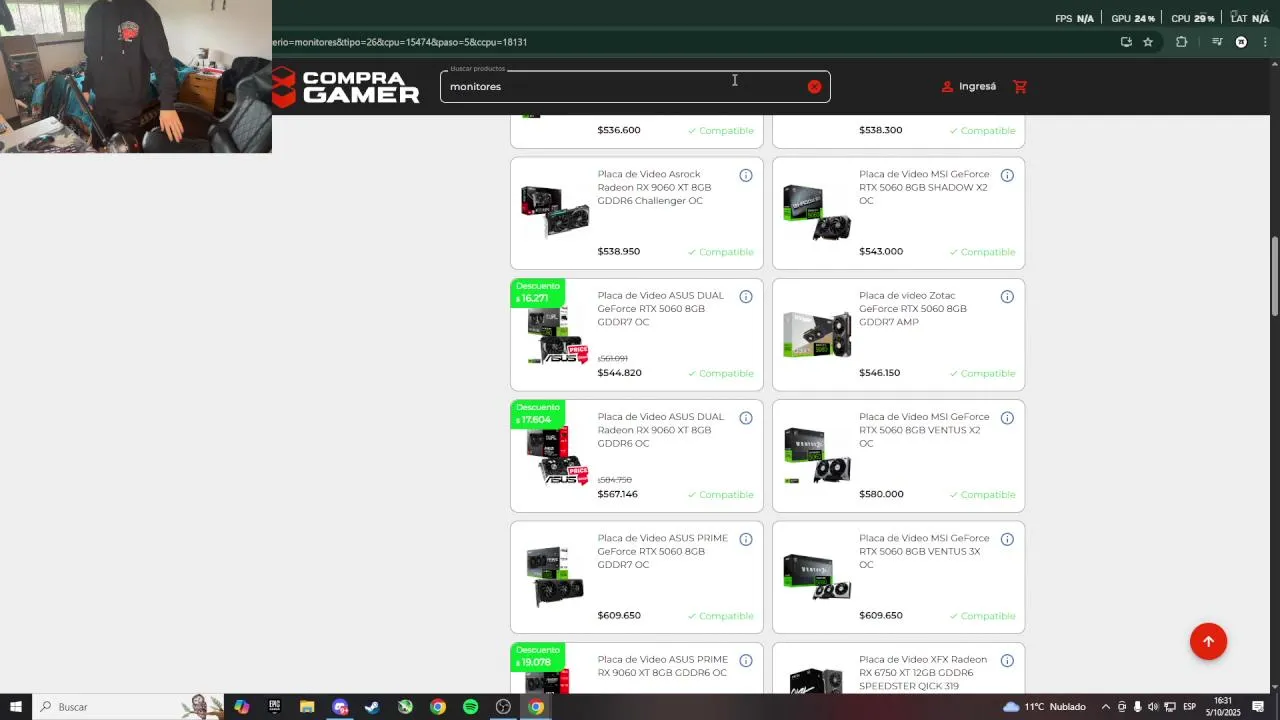Open OBS Studio from taskbar
Image resolution: width=1280 pixels, height=720 pixels.
tap(503, 707)
